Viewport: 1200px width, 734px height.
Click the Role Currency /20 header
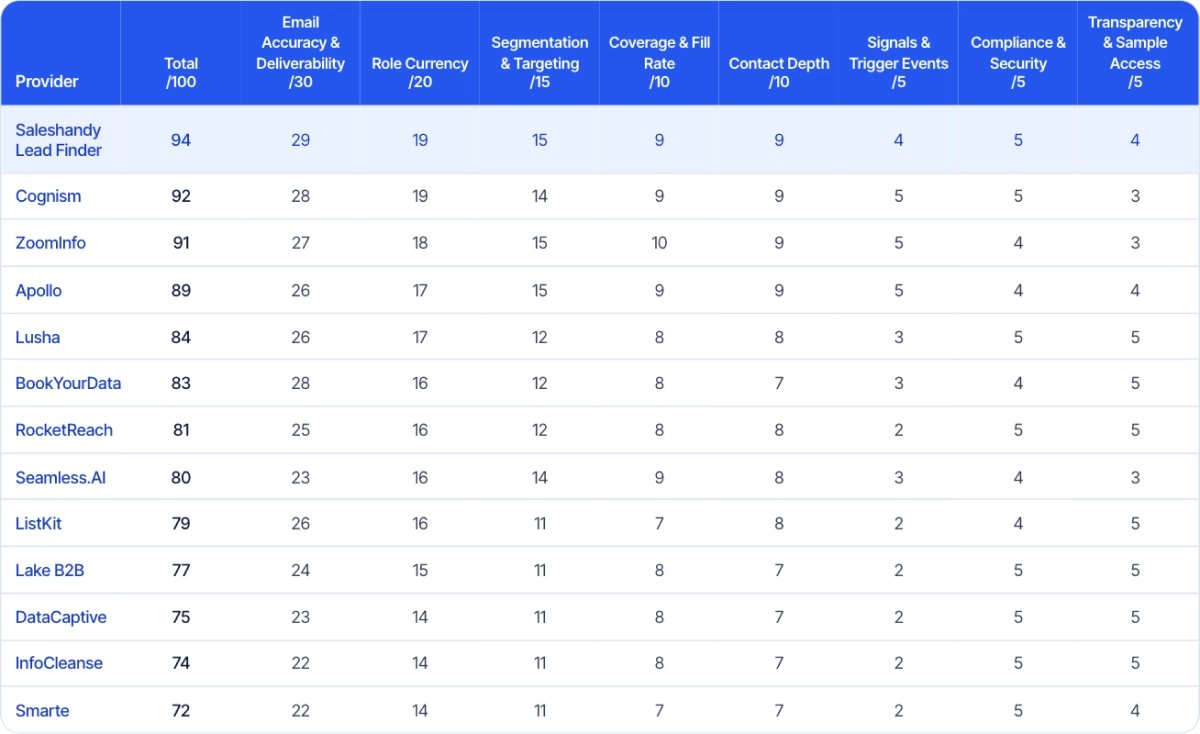[x=420, y=72]
